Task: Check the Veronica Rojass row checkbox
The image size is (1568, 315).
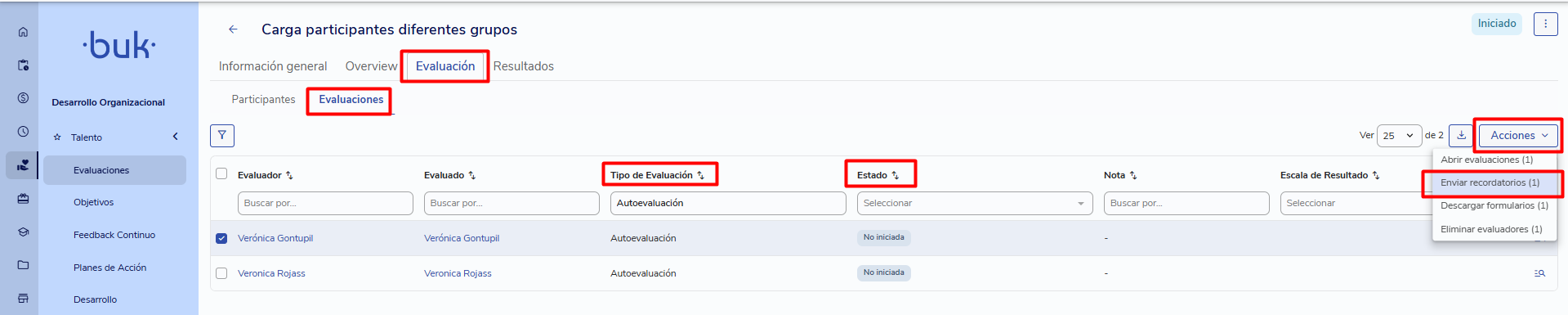Action: click(221, 273)
